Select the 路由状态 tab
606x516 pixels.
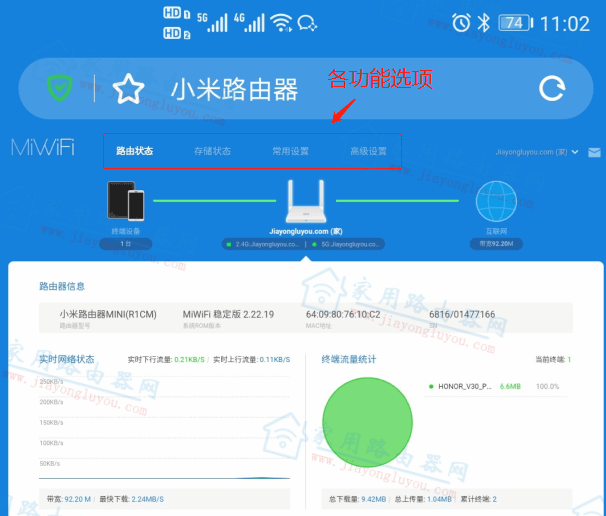[134, 152]
